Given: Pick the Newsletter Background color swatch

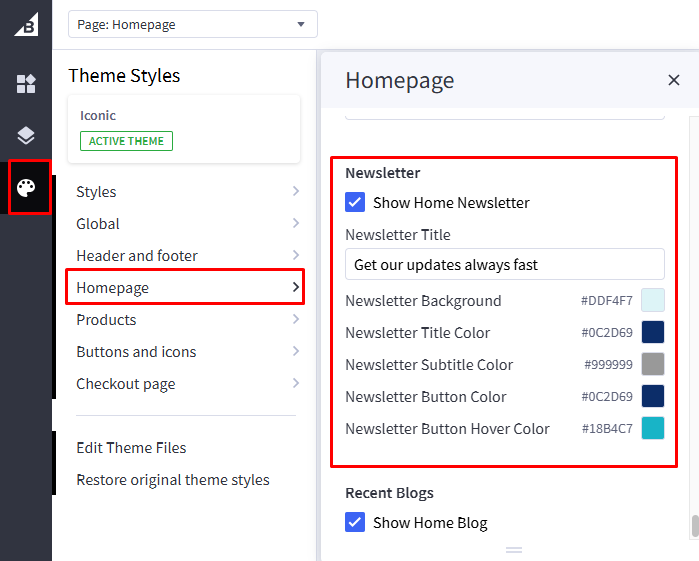Looking at the screenshot, I should [x=653, y=300].
